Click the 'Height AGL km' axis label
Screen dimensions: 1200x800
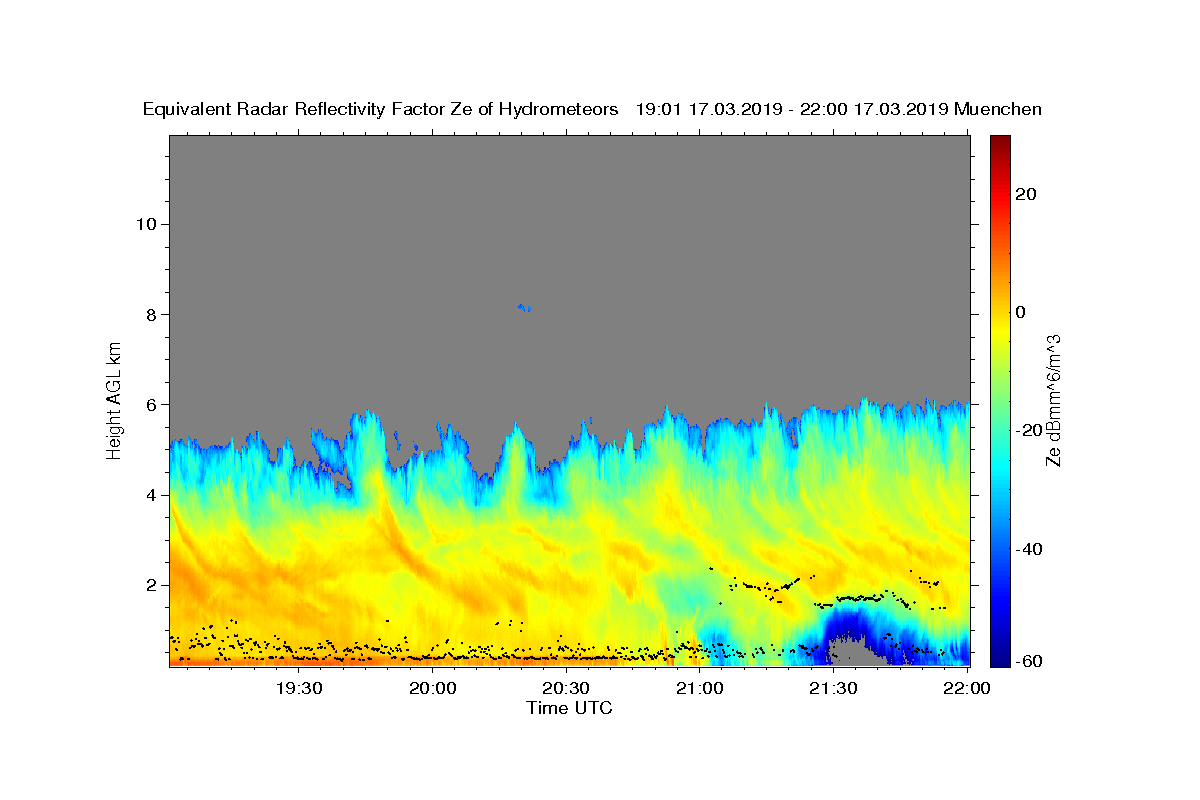(x=115, y=400)
